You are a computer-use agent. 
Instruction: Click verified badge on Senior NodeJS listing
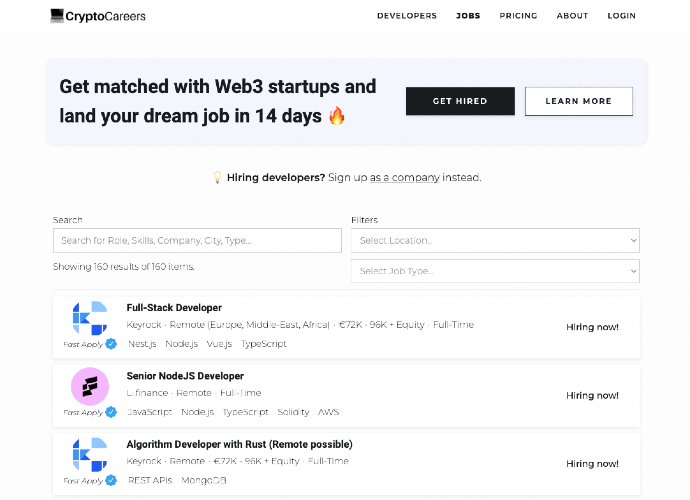pos(111,412)
